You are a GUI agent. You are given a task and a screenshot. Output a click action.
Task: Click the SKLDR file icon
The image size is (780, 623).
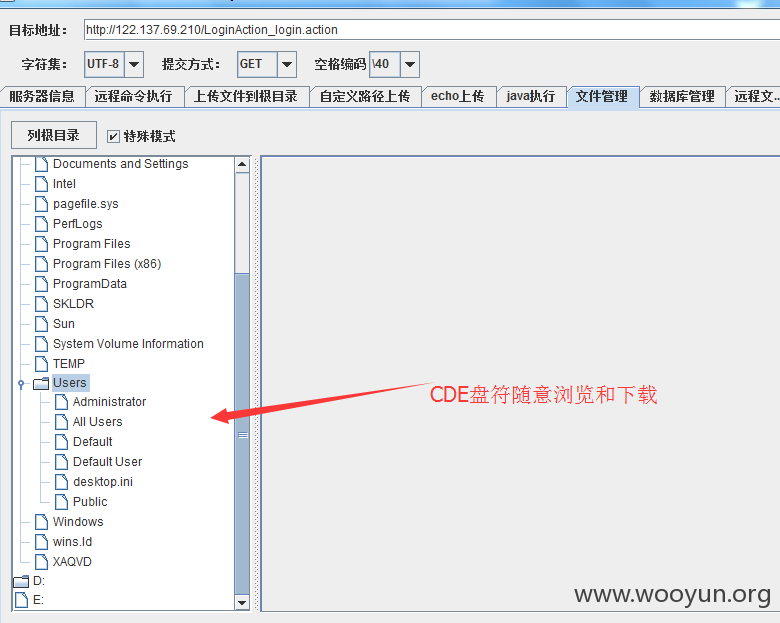click(42, 304)
